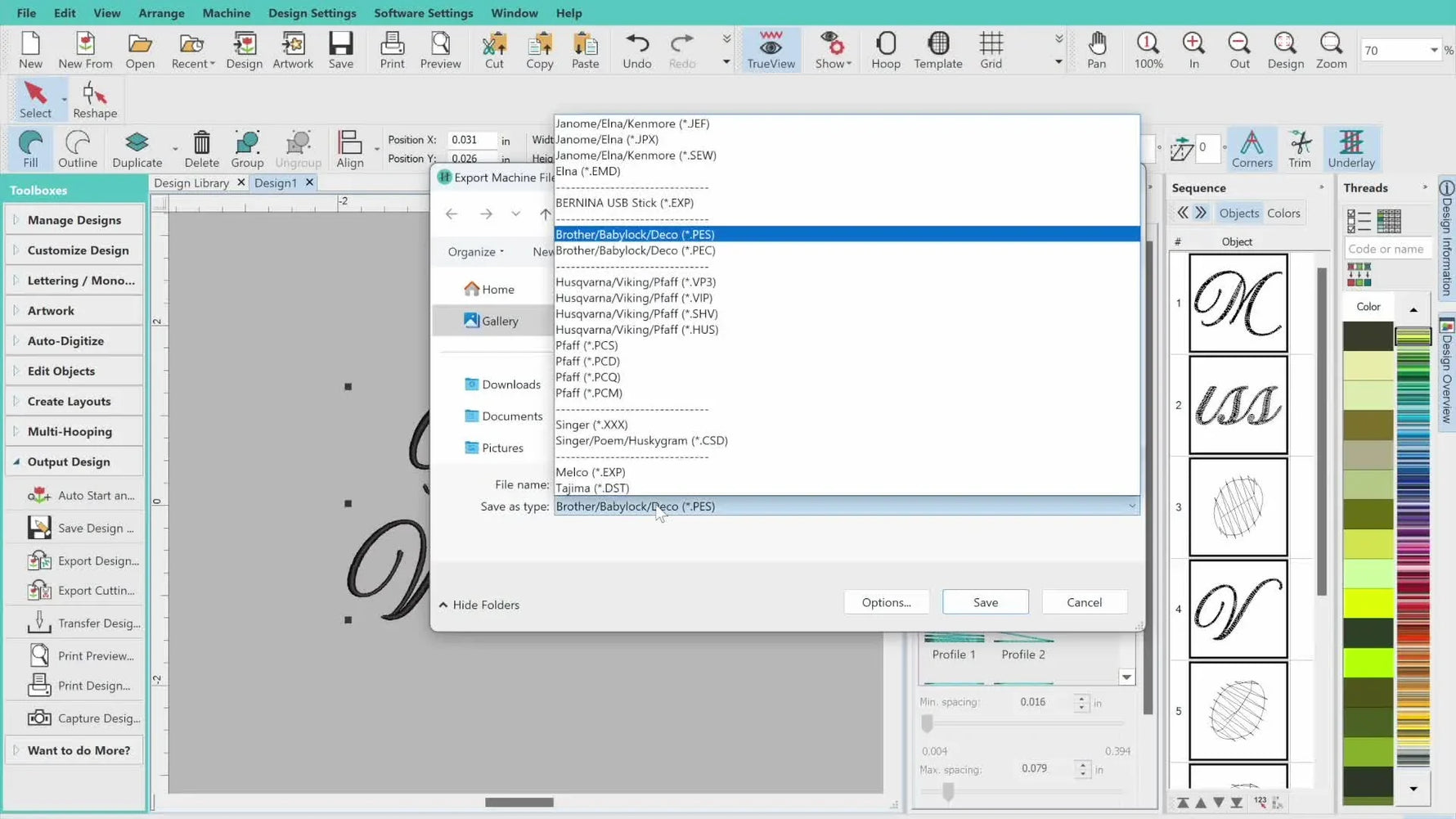
Task: Open the Arrange menu
Action: pos(161,13)
